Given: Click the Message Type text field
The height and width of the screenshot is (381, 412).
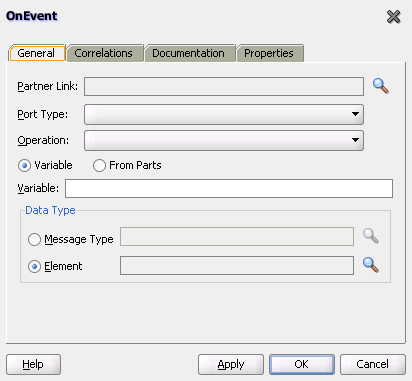Looking at the screenshot, I should pyautogui.click(x=237, y=237).
